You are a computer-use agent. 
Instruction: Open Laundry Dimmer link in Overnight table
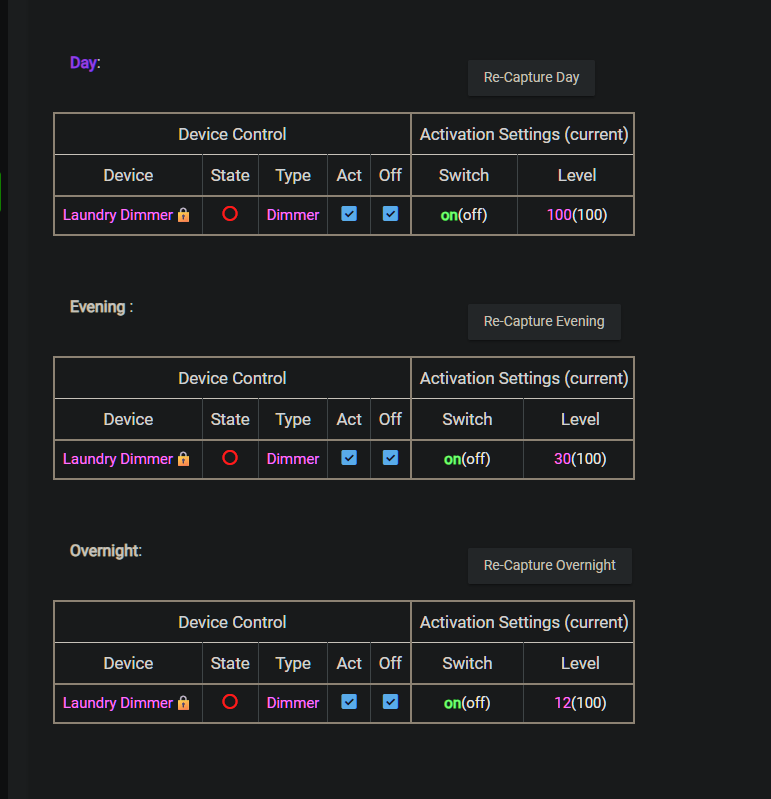[118, 703]
